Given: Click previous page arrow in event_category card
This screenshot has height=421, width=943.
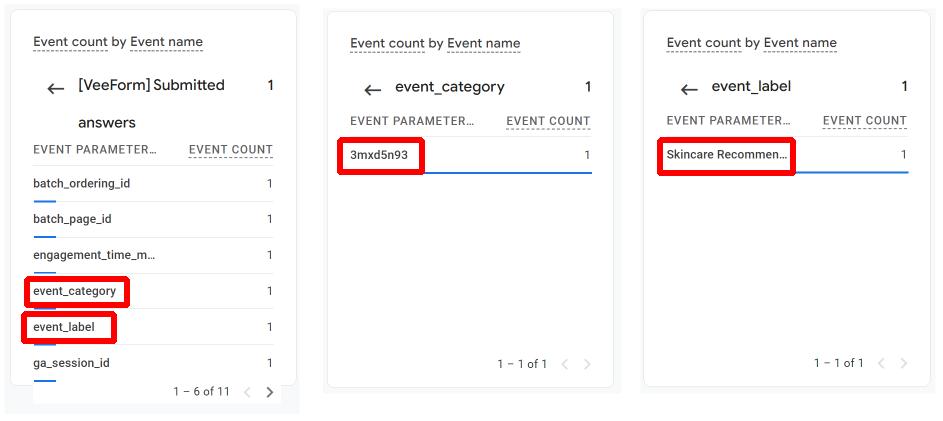Looking at the screenshot, I should (565, 364).
